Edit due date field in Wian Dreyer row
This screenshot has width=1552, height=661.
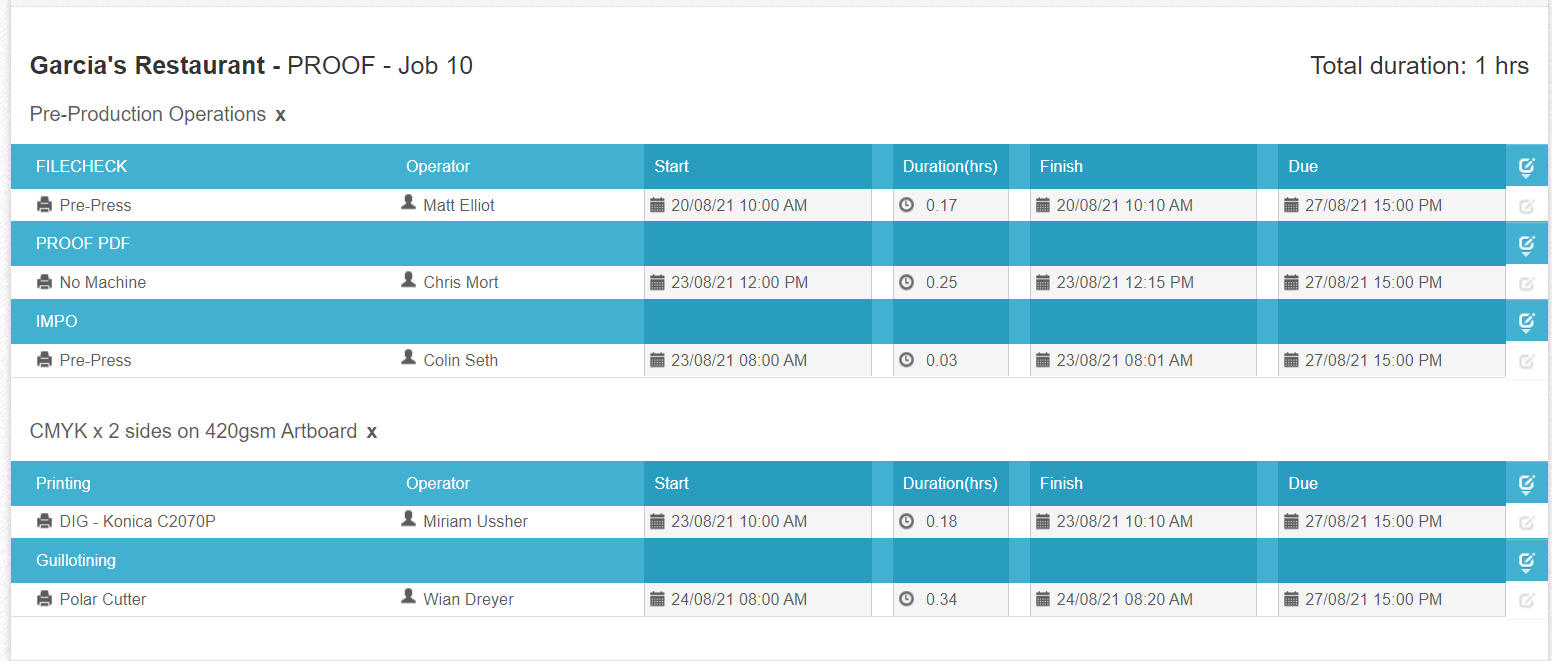pos(1392,599)
